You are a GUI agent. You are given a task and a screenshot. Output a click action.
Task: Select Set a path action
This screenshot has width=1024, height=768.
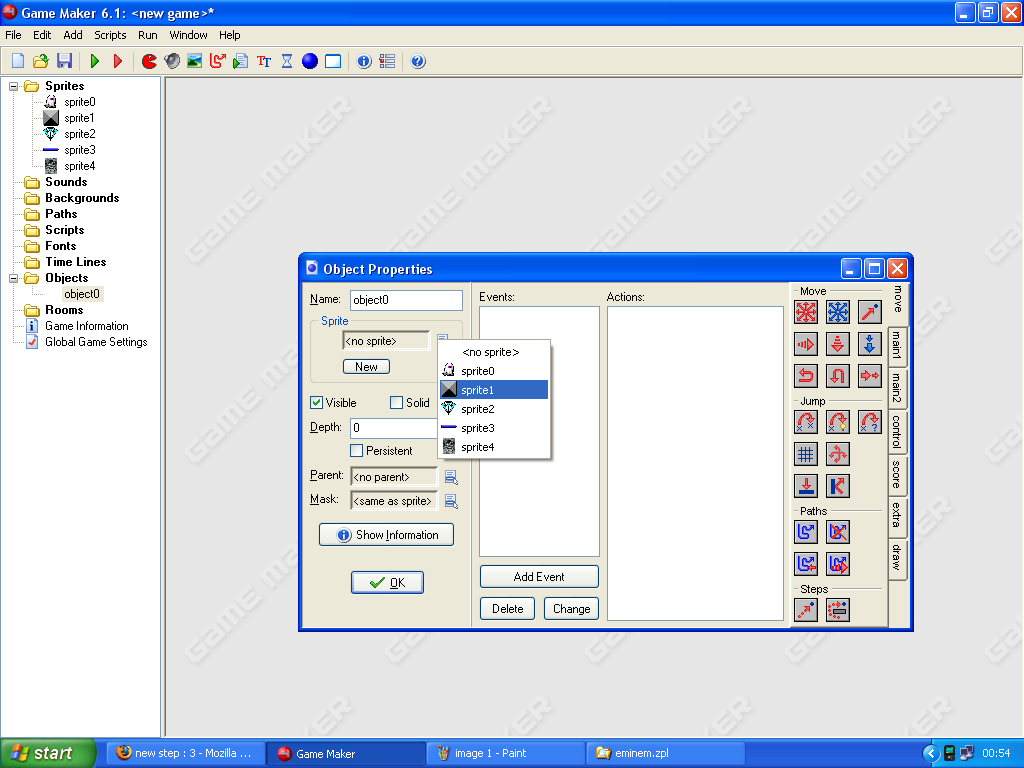coord(806,532)
